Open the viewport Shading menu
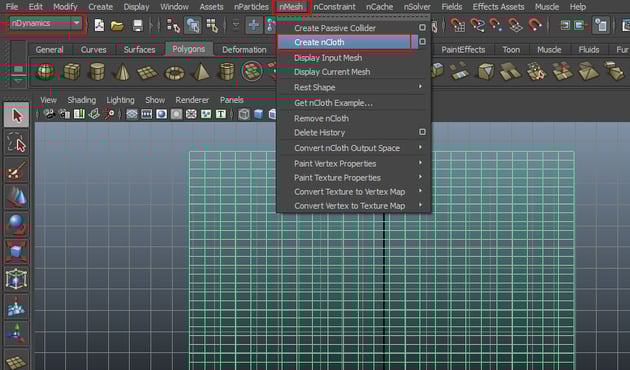Viewport: 630px width, 370px height. 82,100
